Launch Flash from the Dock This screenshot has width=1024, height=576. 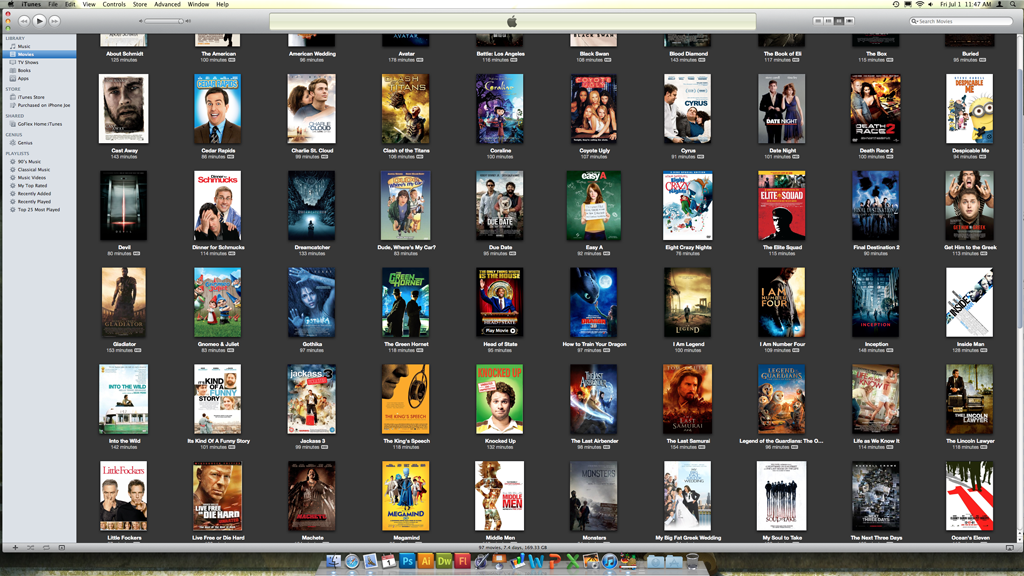[462, 561]
